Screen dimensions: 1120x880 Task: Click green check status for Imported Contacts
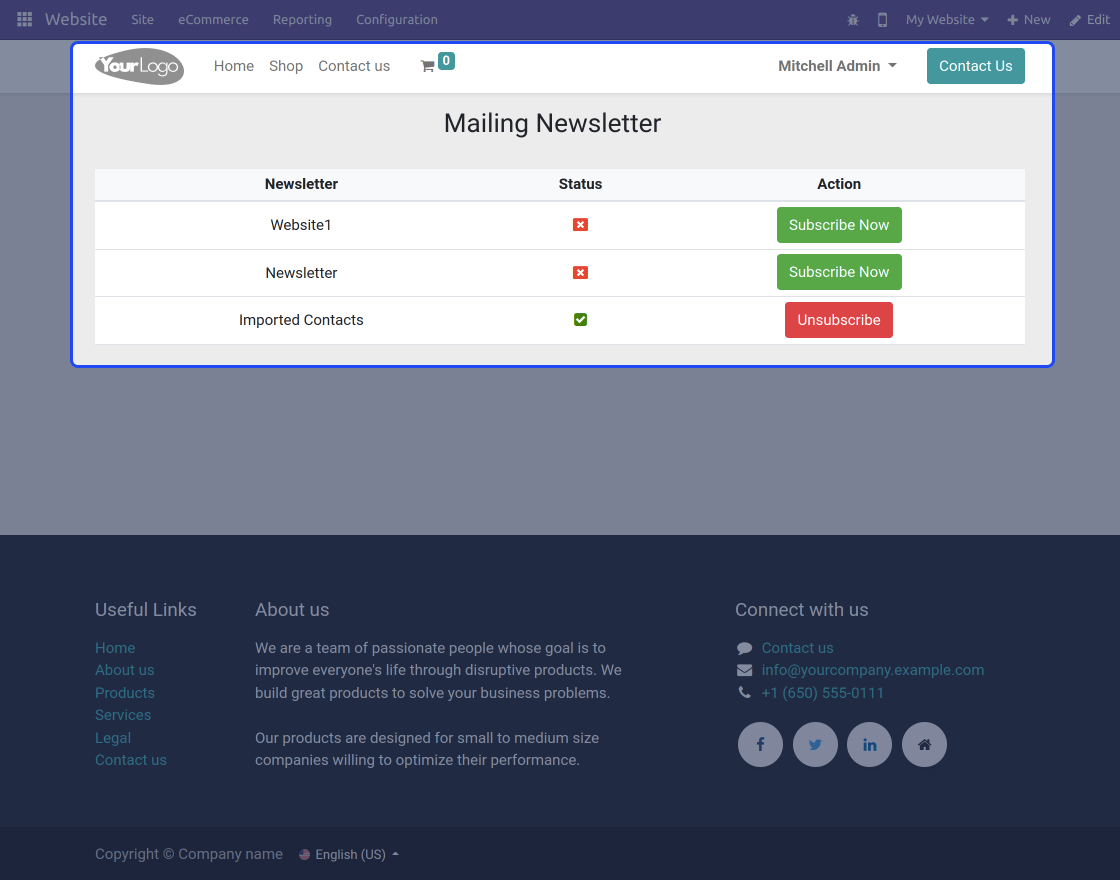tap(580, 320)
